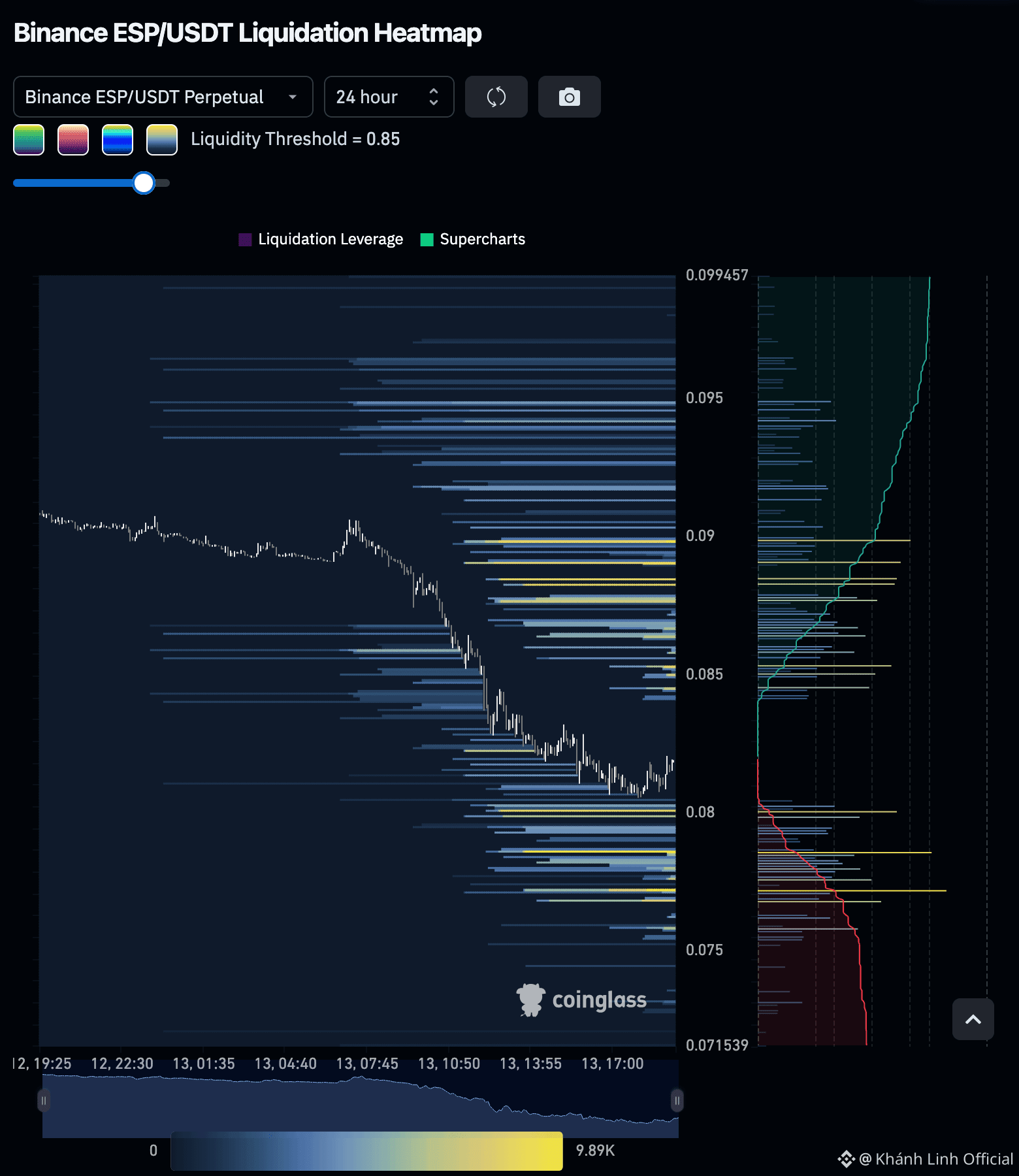1019x1176 pixels.
Task: Select the green-purple viridis color scheme
Action: pos(29,140)
